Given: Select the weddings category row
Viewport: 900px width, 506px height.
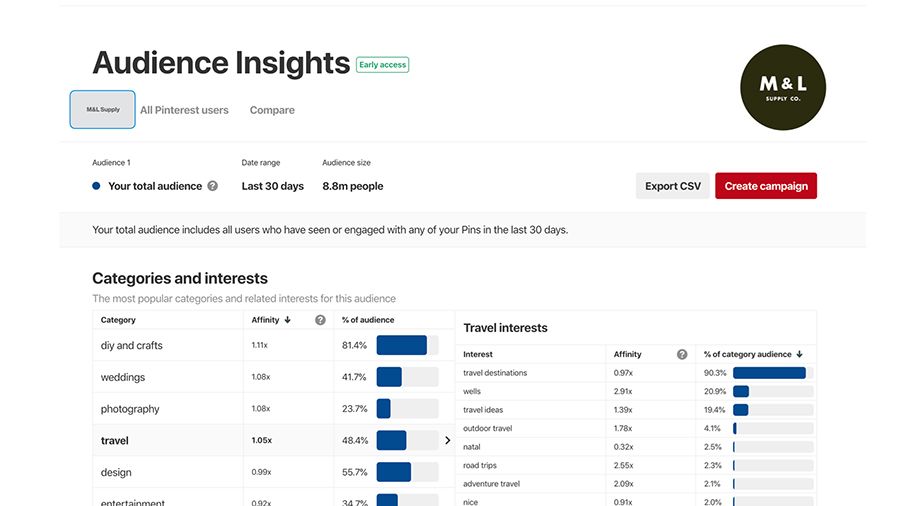Looking at the screenshot, I should point(123,377).
